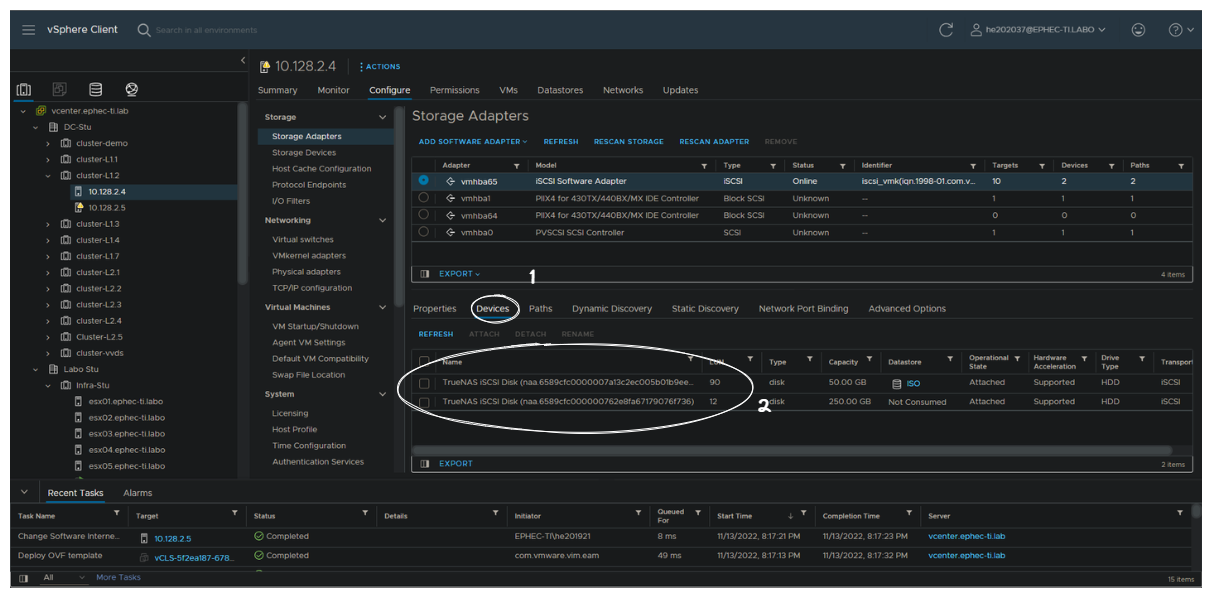1212x598 pixels.
Task: Filter the Model column in adapters table
Action: coord(704,166)
